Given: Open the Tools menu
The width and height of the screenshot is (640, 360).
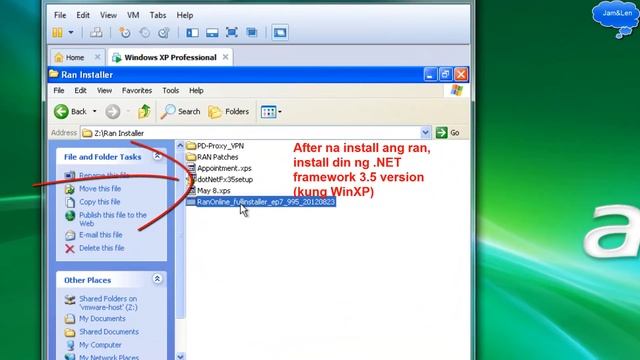Looking at the screenshot, I should [x=171, y=91].
